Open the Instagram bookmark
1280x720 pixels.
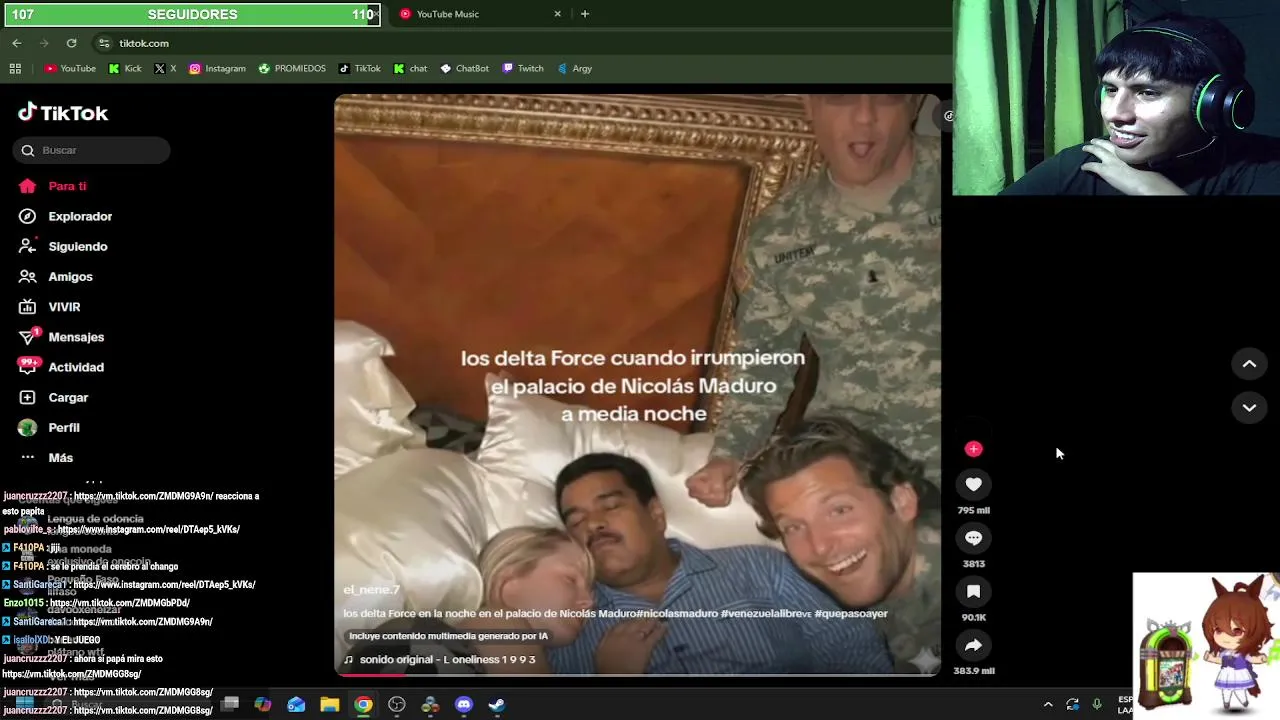tap(217, 69)
